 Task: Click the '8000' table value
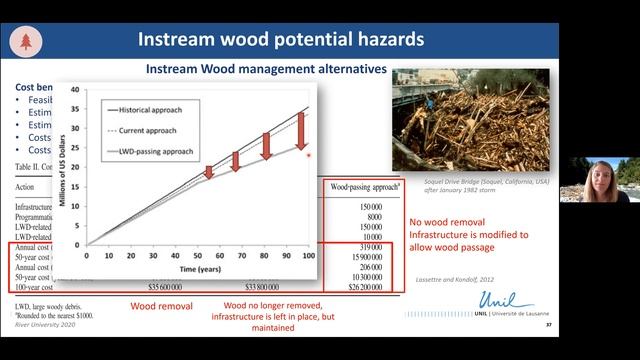(375, 217)
